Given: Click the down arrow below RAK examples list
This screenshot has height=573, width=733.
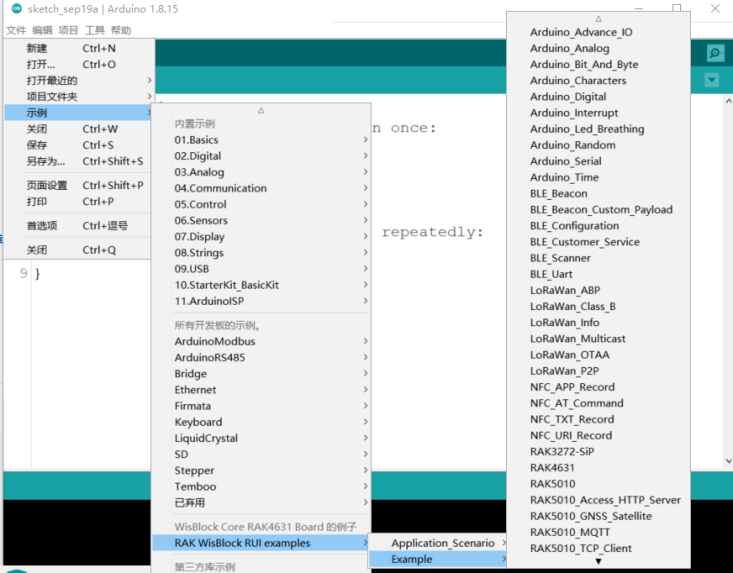Looking at the screenshot, I should tap(598, 561).
